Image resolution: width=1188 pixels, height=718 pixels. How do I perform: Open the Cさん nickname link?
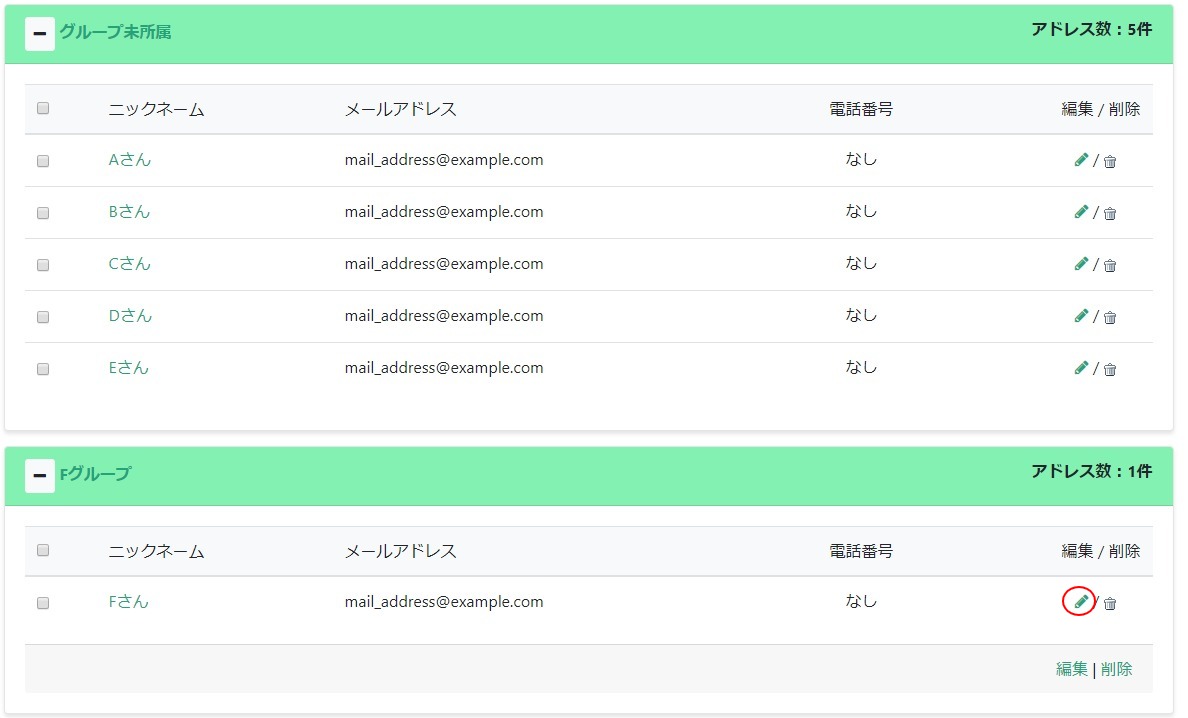point(130,264)
